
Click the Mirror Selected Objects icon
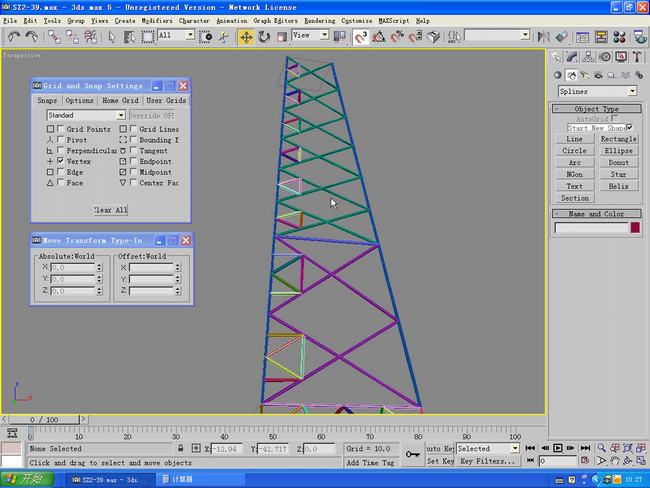(x=543, y=37)
